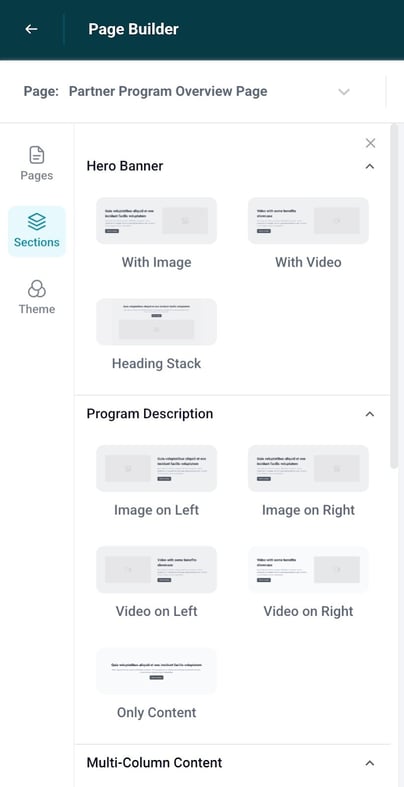Add Hero Banner With Image layout

coord(157,221)
